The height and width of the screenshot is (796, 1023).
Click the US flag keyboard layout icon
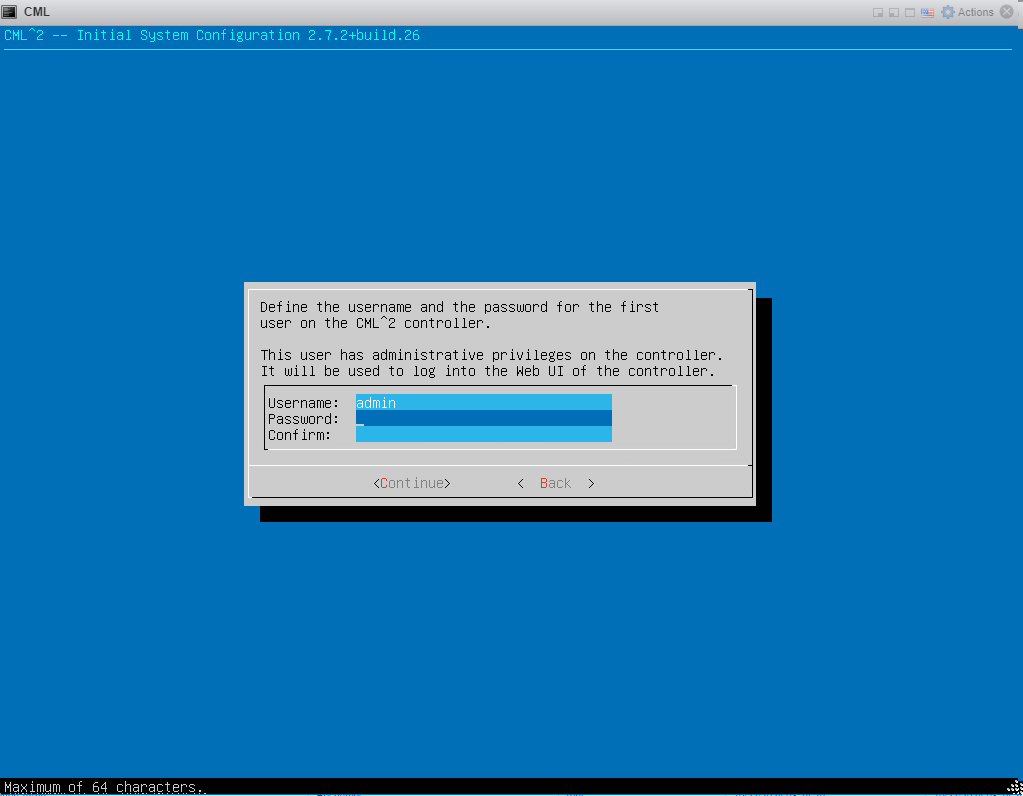[x=927, y=12]
